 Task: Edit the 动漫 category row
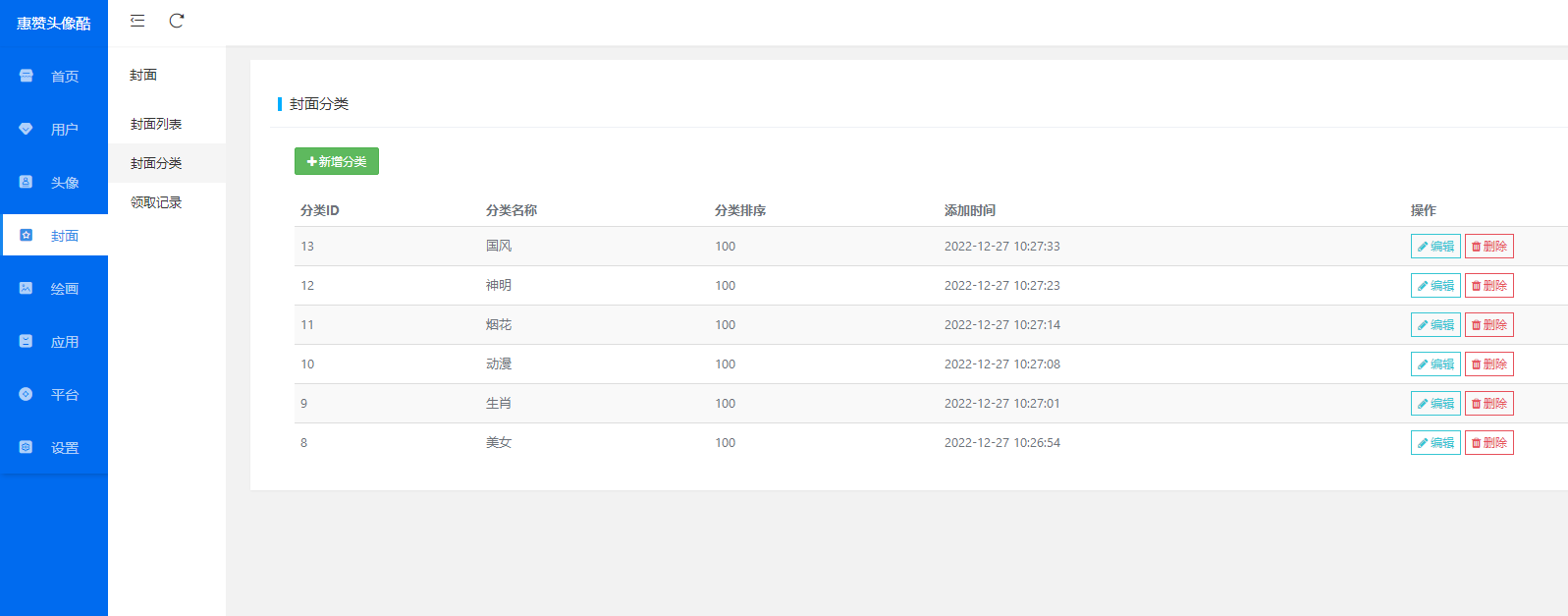[1435, 364]
